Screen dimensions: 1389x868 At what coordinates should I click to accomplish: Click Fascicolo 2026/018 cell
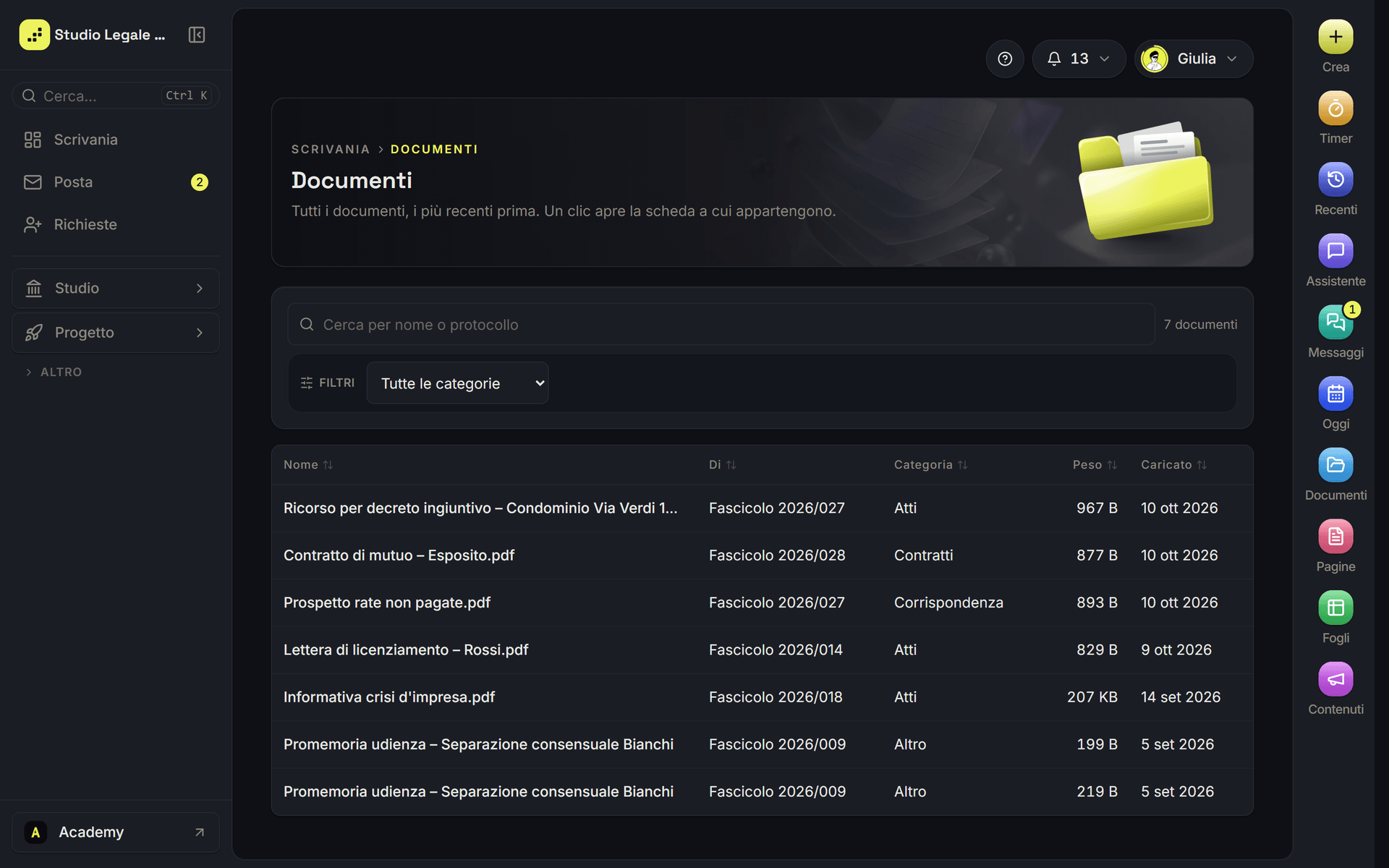(x=776, y=697)
